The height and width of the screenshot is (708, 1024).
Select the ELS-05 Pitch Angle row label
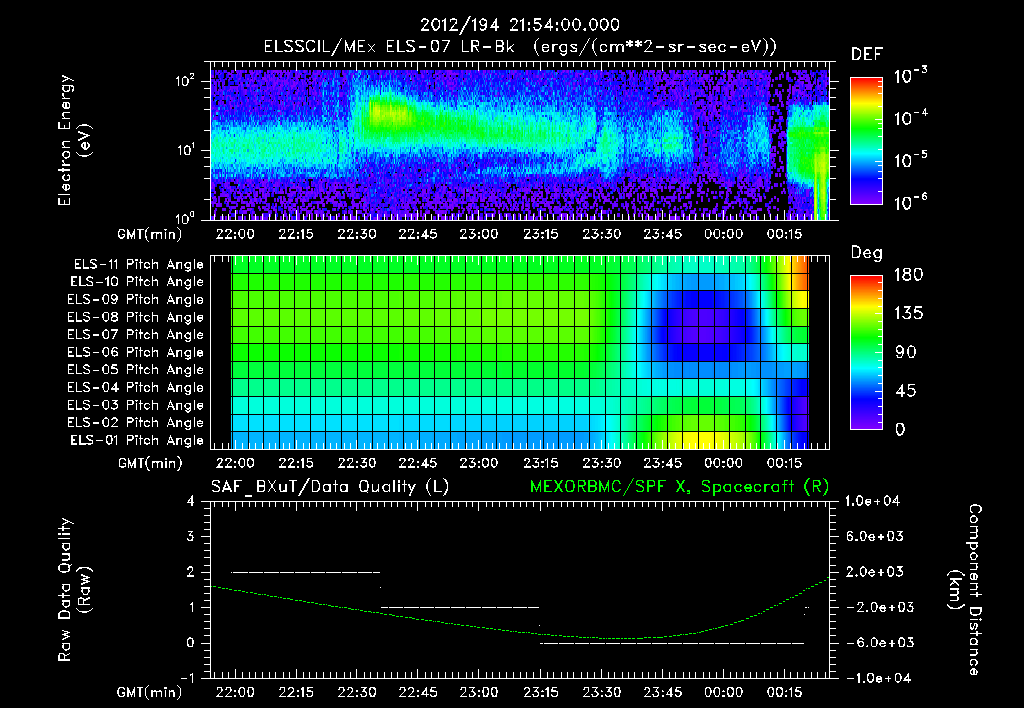(136, 370)
